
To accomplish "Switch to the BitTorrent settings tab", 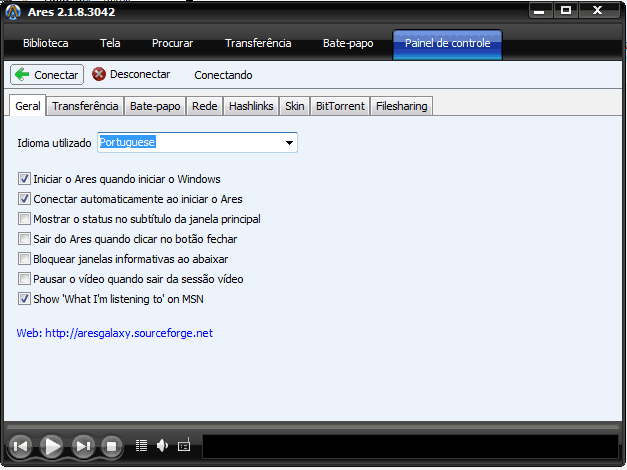I will click(340, 106).
